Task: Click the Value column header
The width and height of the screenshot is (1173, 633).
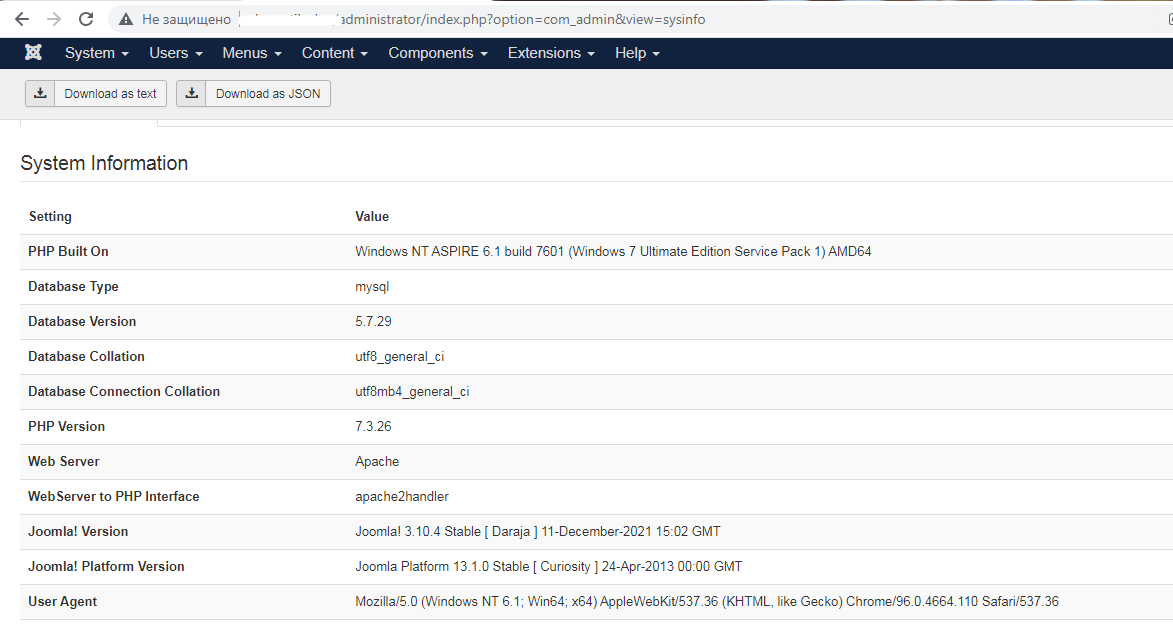Action: [x=372, y=216]
